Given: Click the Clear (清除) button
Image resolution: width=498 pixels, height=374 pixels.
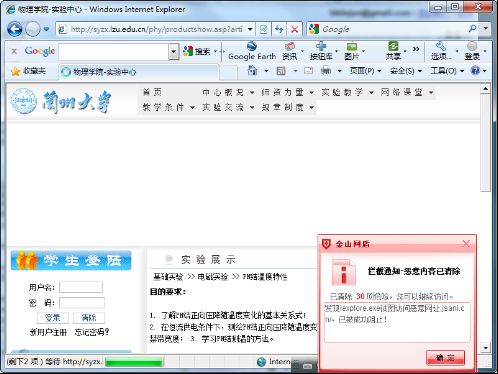Looking at the screenshot, I should pos(89,318).
